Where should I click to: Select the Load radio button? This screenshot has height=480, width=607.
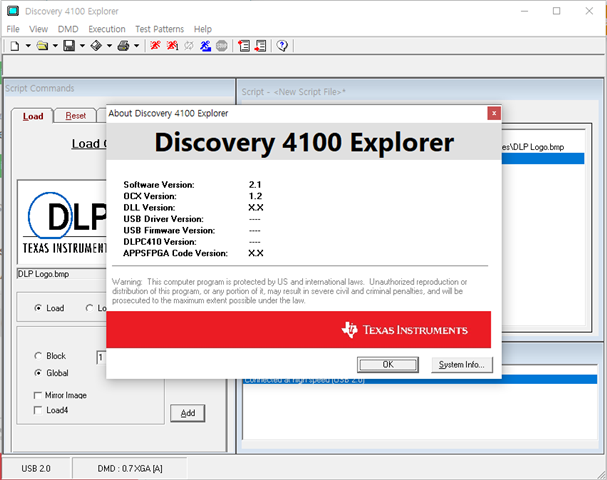[x=38, y=308]
